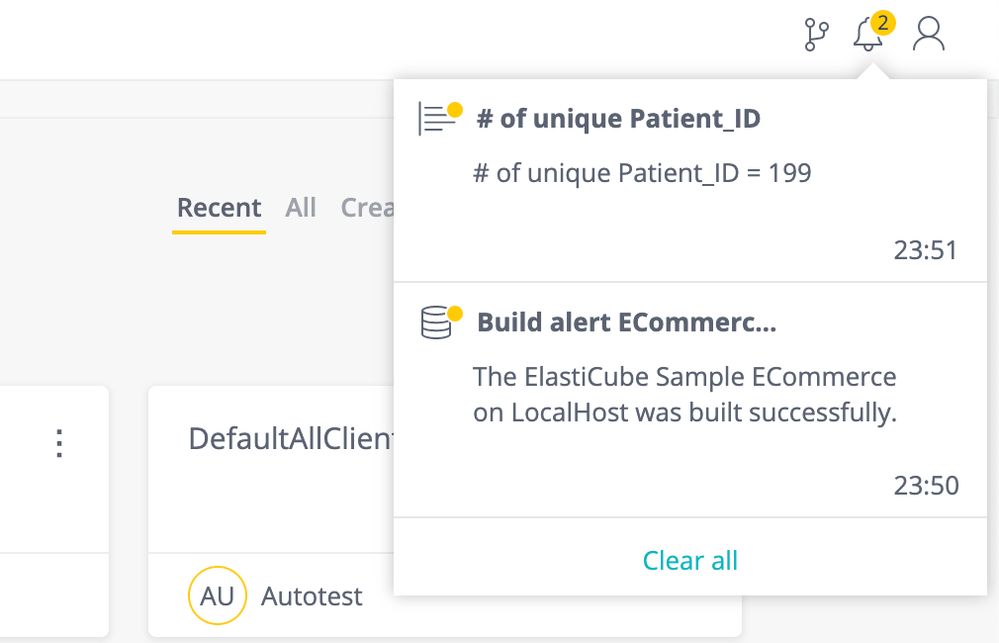Switch to the Recent tab
This screenshot has height=643, width=999.
pyautogui.click(x=219, y=208)
